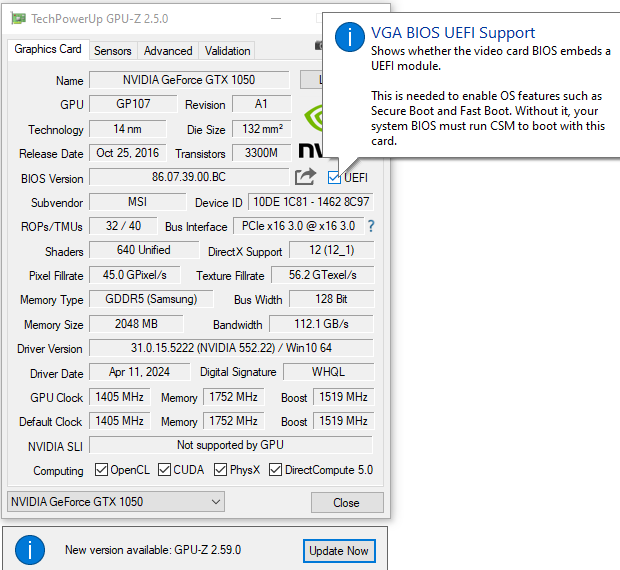620x570 pixels.
Task: Click the DirectX Support value 12 (12_1)
Action: pos(331,250)
